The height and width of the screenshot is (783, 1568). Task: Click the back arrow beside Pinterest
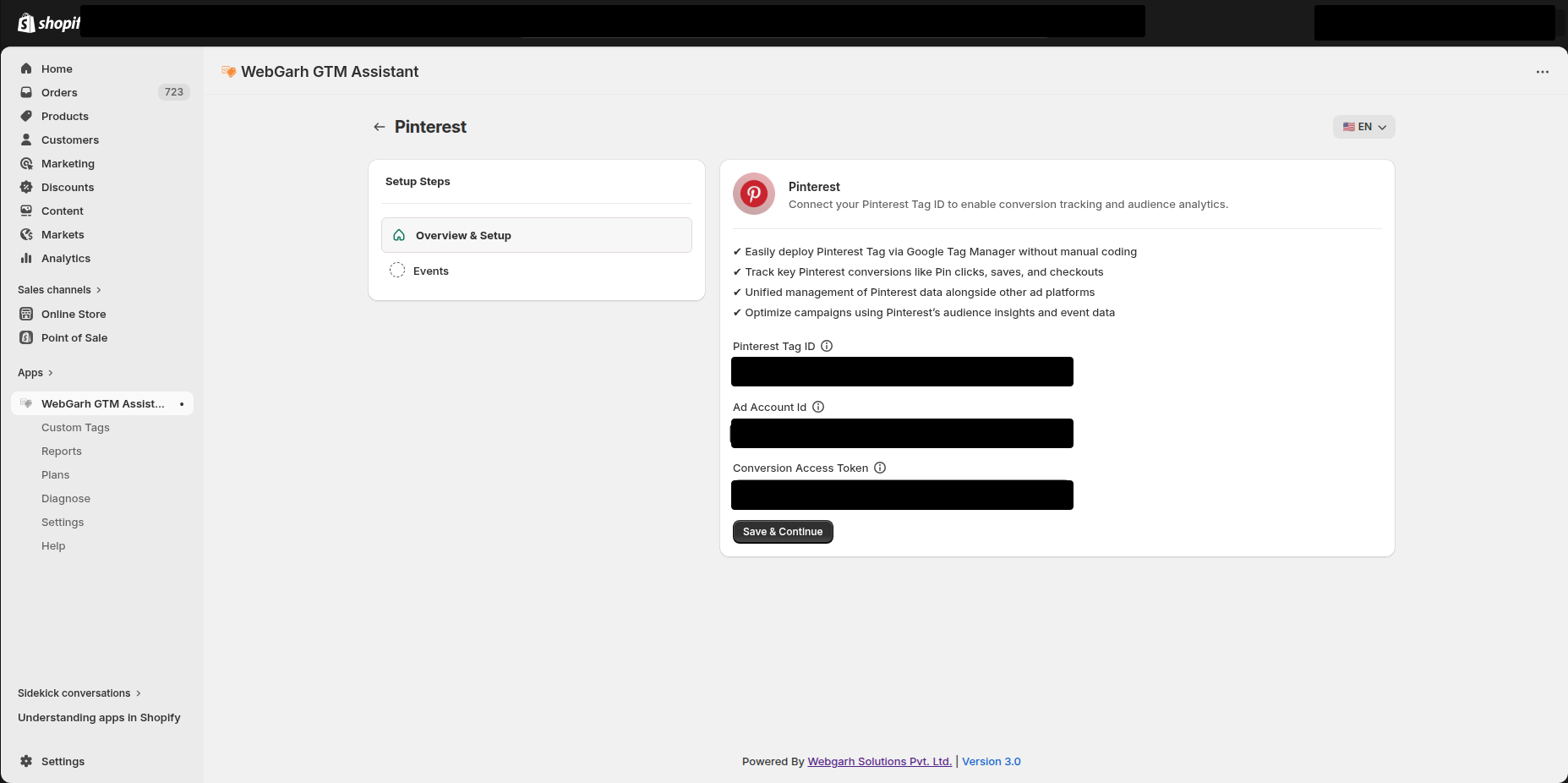coord(380,127)
